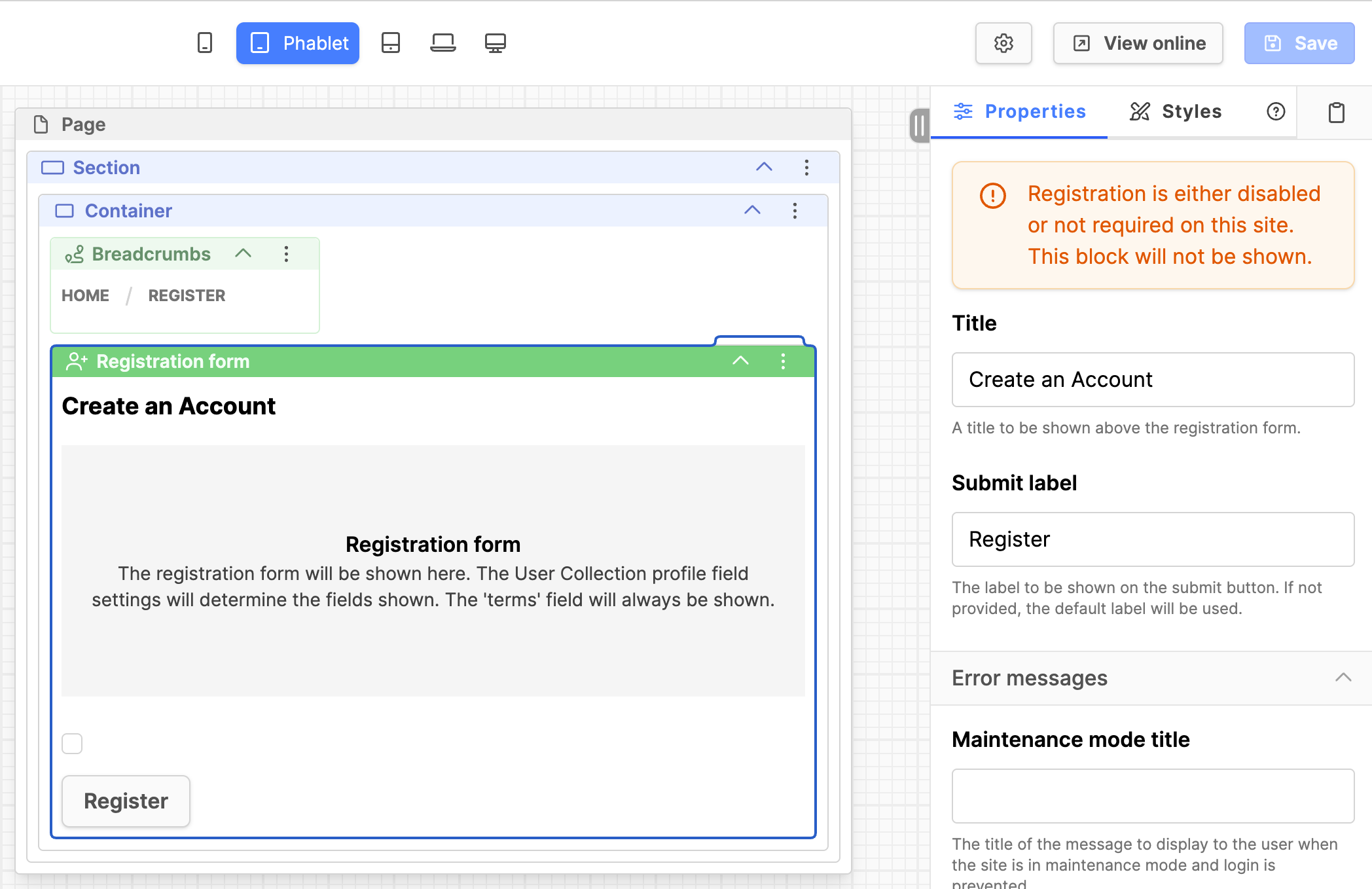The height and width of the screenshot is (889, 1372).
Task: Collapse the Breadcrumbs block
Action: click(243, 253)
